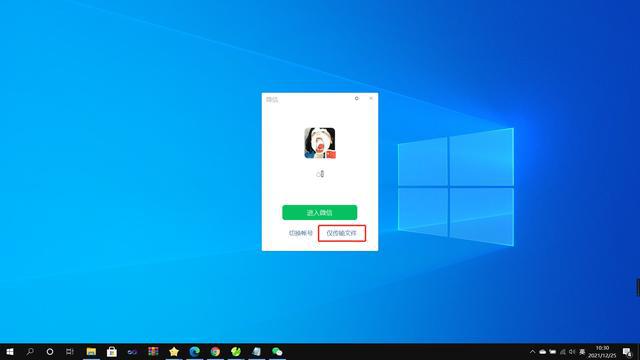Choose 仅传输文件 file transfer only option
Screen dimensions: 640x360
342,233
